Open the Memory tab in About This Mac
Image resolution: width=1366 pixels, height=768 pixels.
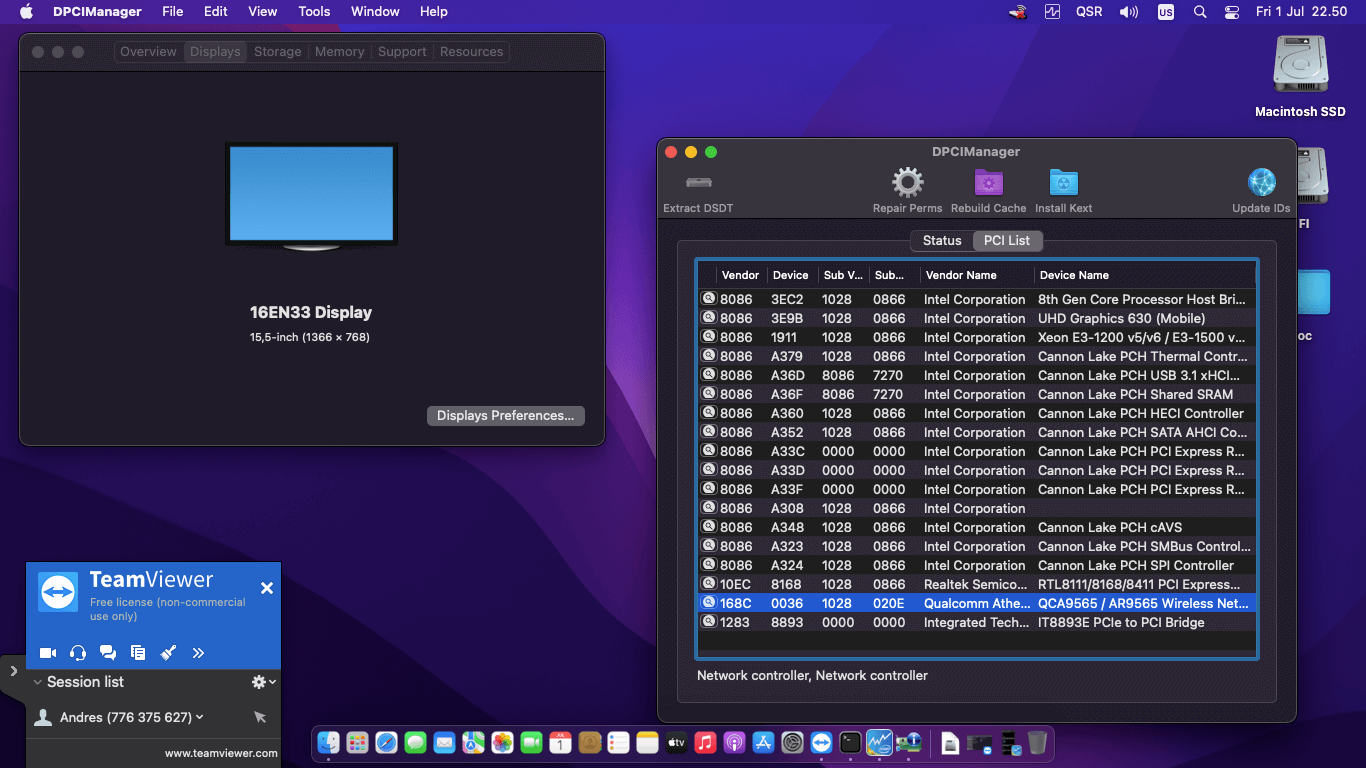[339, 52]
